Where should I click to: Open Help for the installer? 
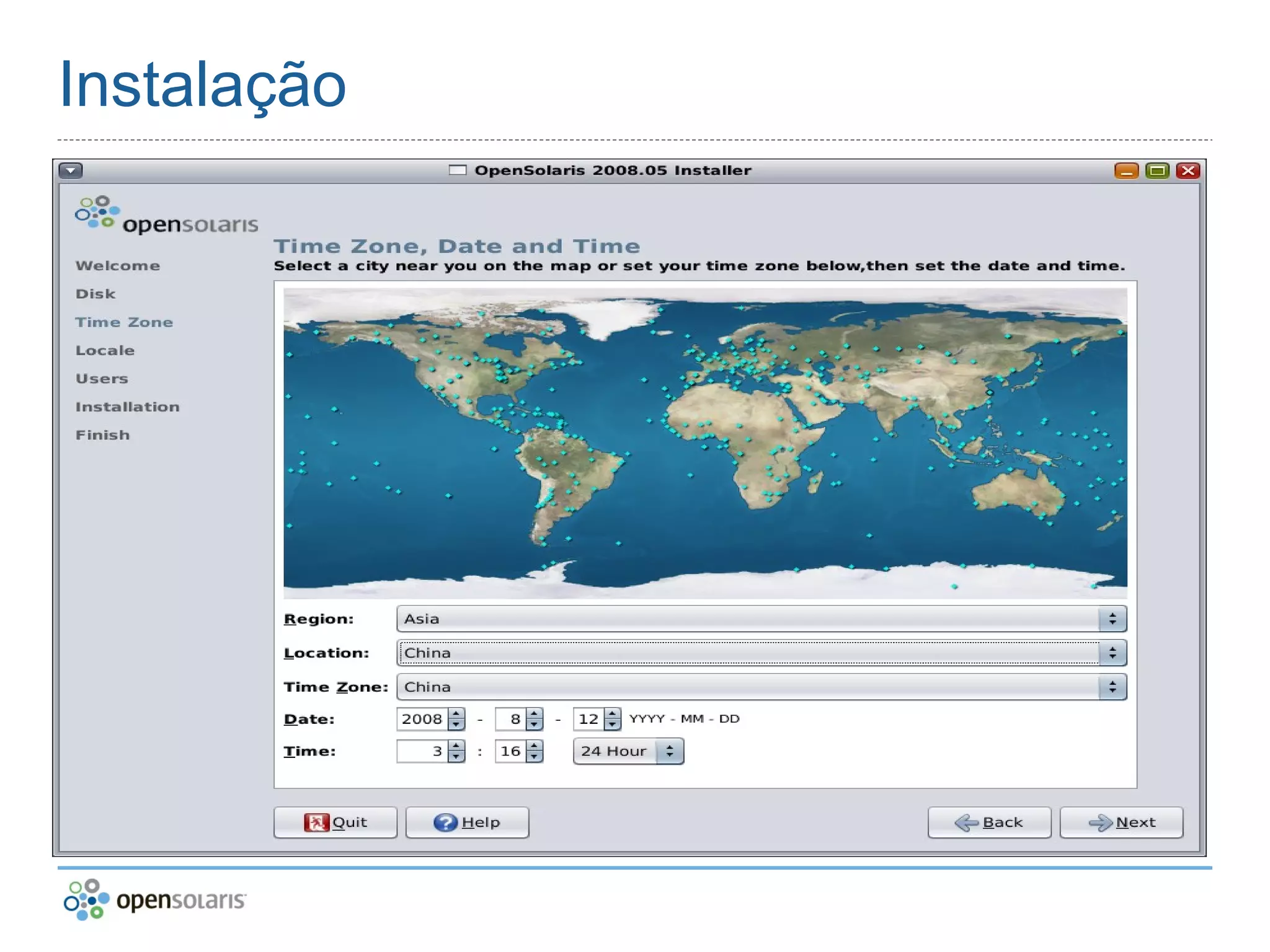pyautogui.click(x=467, y=822)
